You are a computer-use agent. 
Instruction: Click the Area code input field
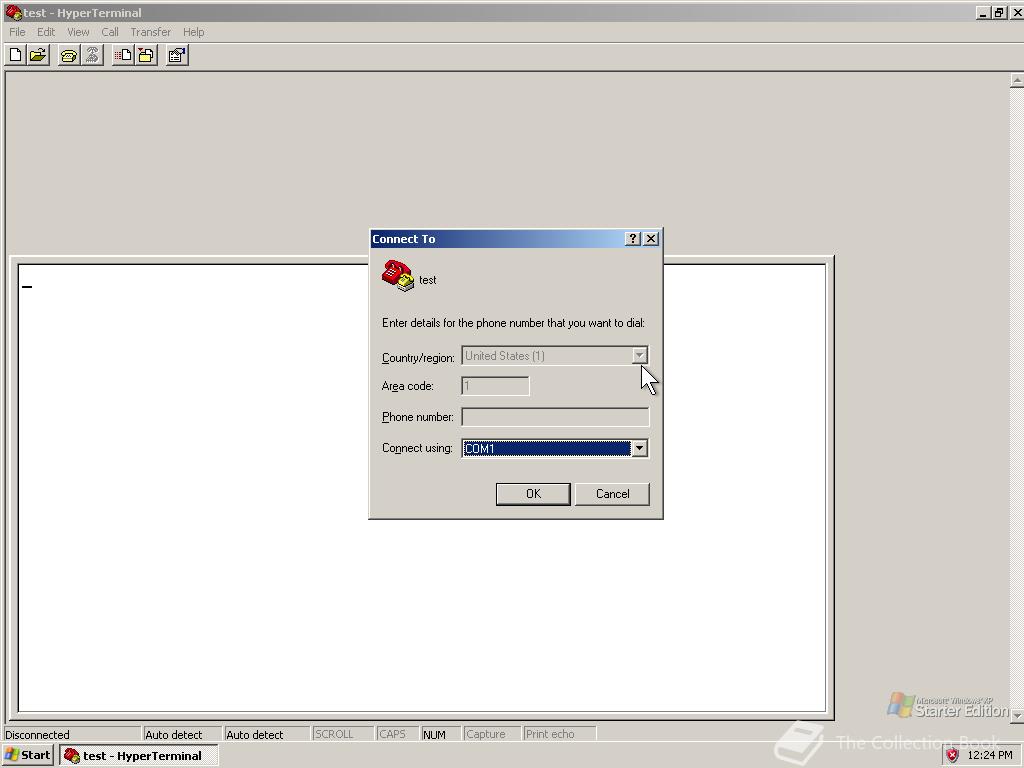click(495, 386)
